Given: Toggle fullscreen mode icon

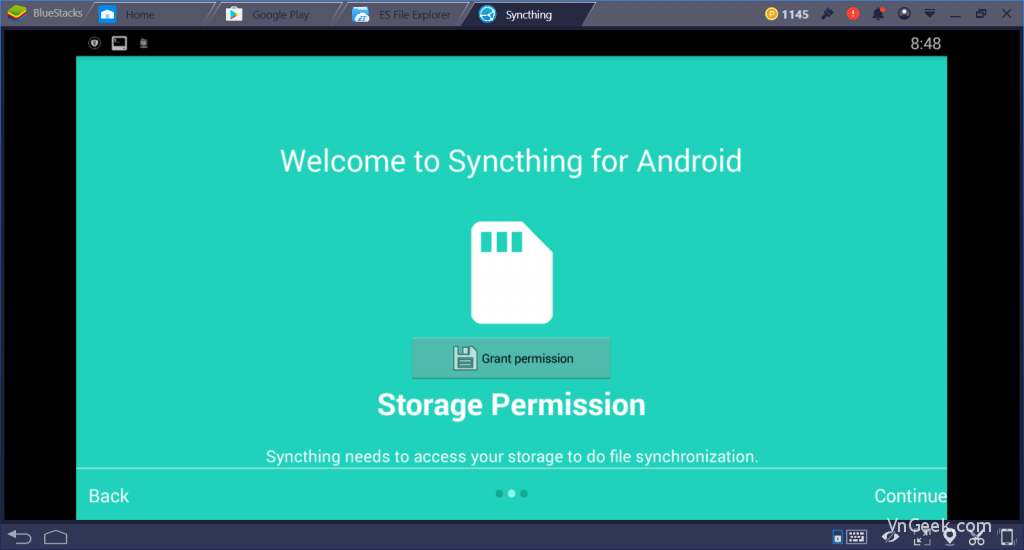Looking at the screenshot, I should coord(921,538).
